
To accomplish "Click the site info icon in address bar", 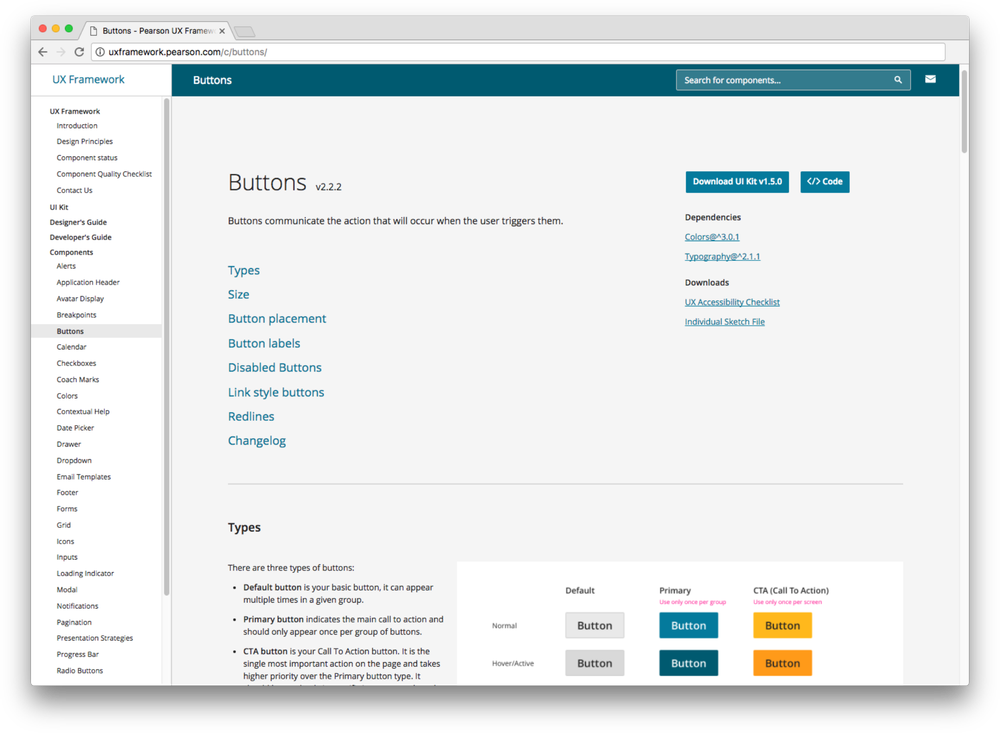I will 100,52.
